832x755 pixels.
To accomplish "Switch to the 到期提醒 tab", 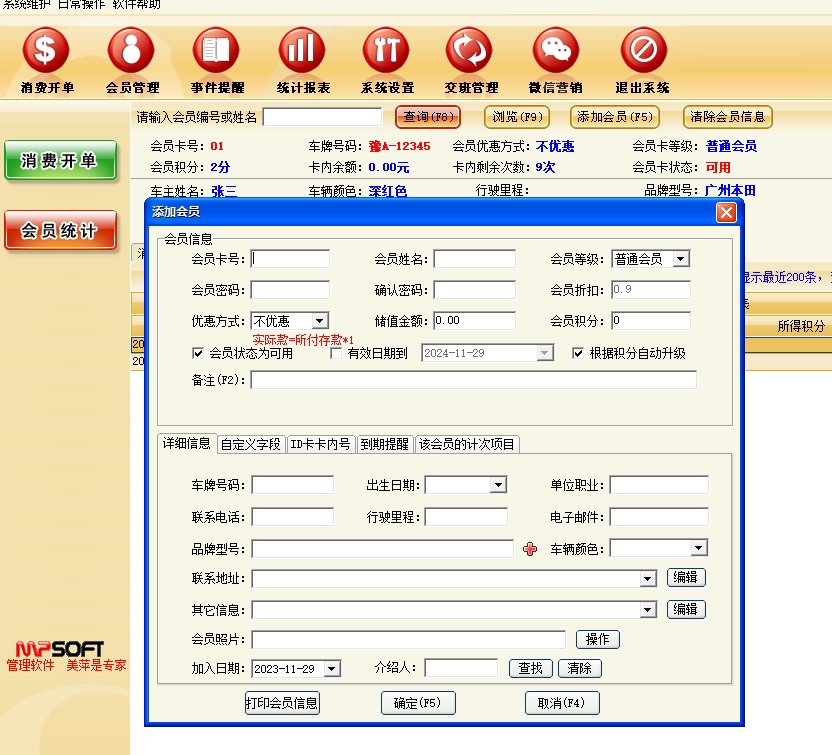I will click(385, 444).
